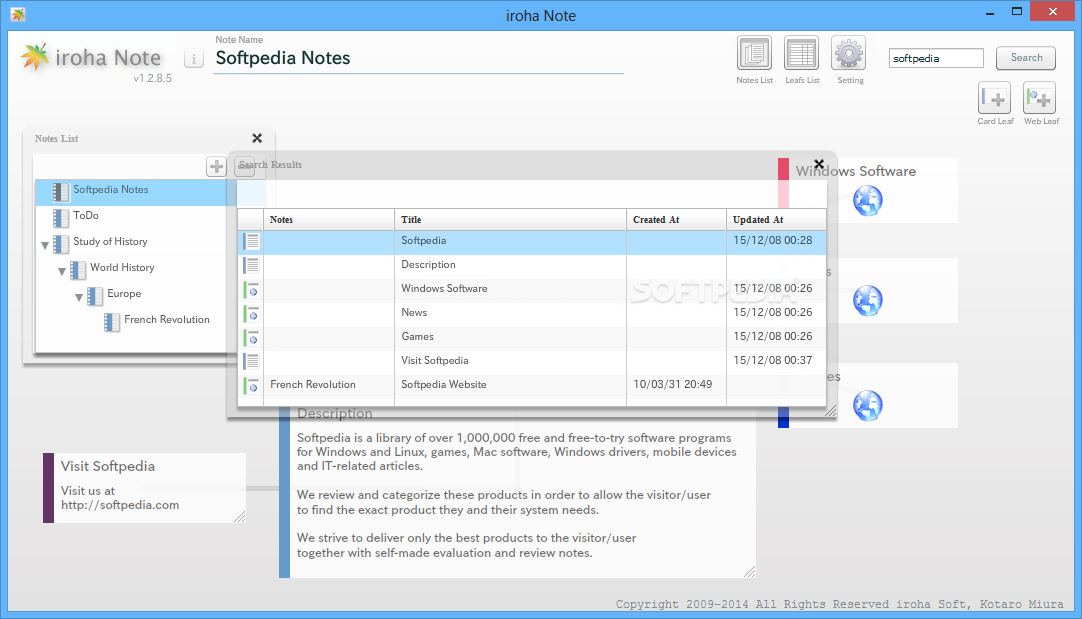Collapse the Europe tree node
Viewport: 1082px width, 619px height.
pyautogui.click(x=79, y=297)
